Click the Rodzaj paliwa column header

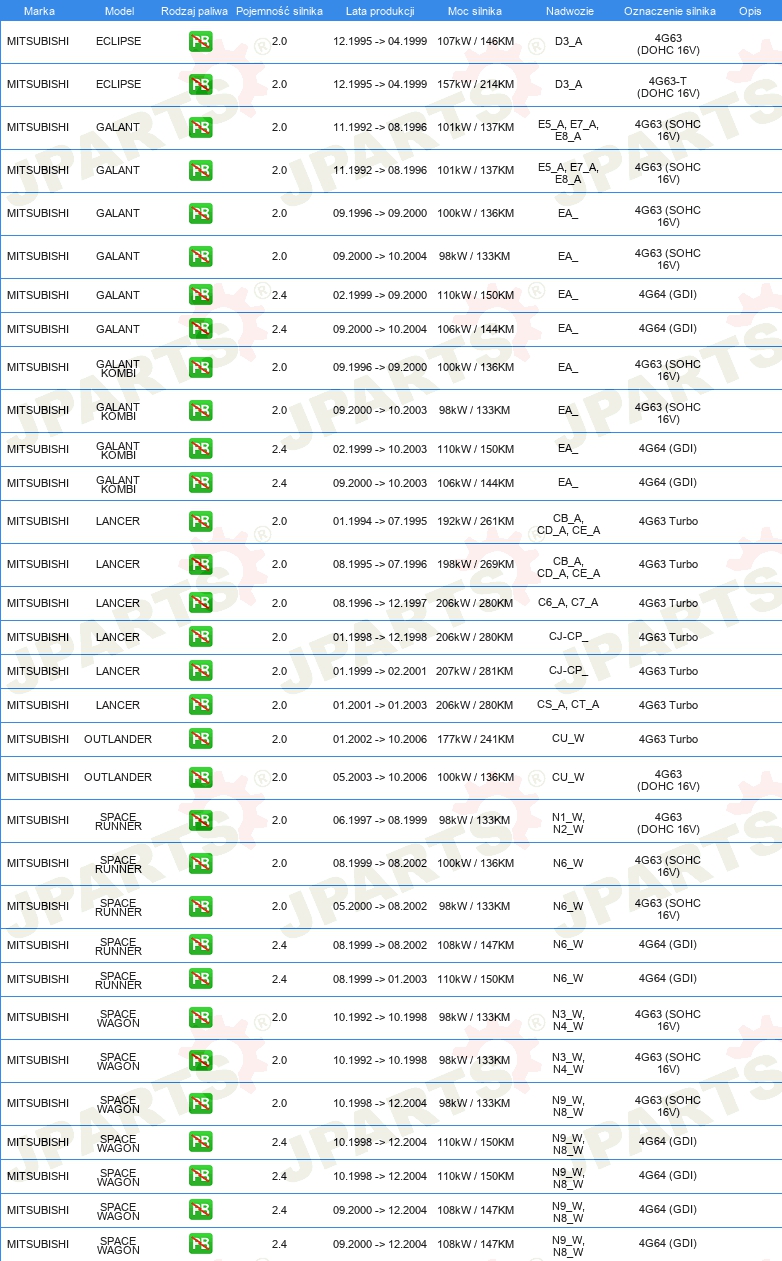(x=194, y=11)
